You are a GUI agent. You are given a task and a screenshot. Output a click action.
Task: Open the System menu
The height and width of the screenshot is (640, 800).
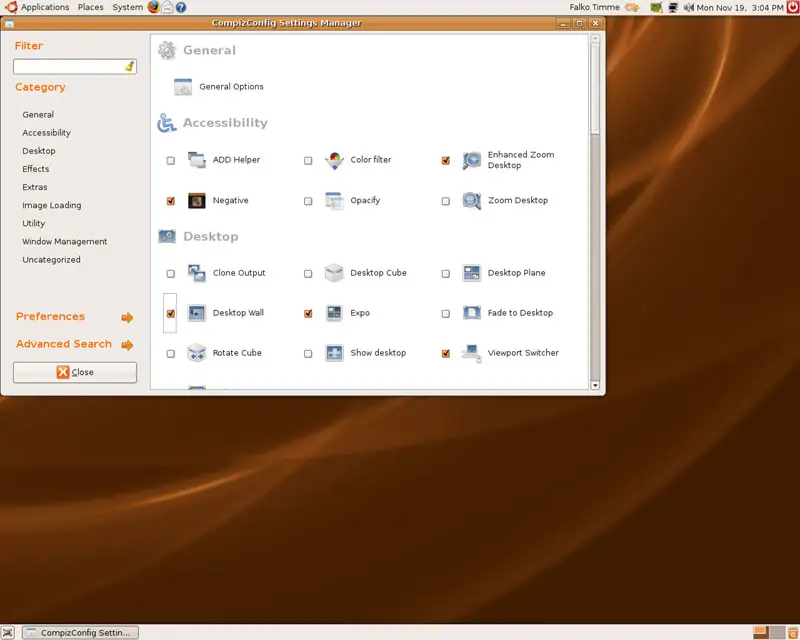pyautogui.click(x=128, y=7)
